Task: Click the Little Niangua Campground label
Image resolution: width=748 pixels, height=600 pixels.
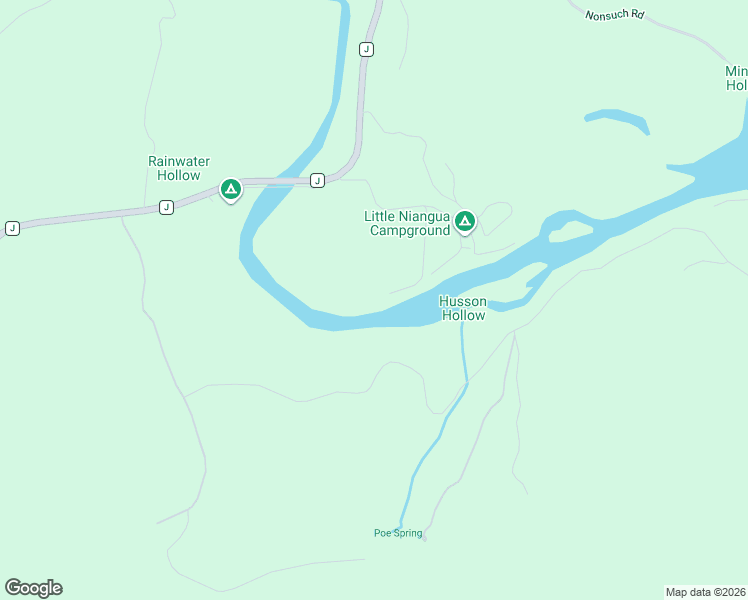Action: coord(407,223)
